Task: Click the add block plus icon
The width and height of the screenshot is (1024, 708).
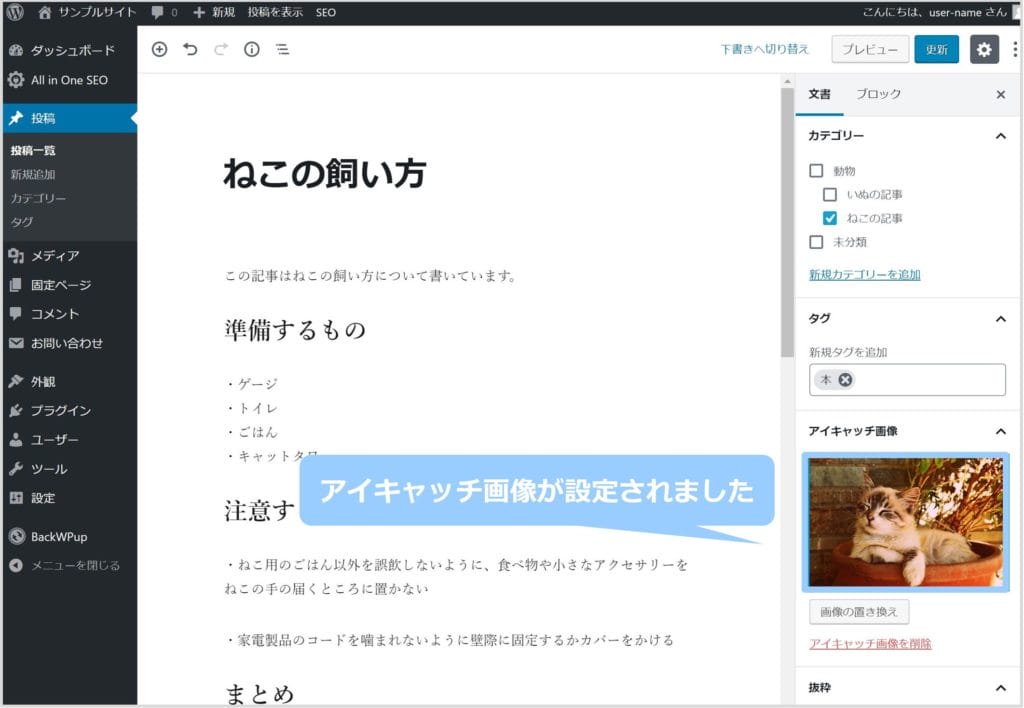Action: (159, 49)
